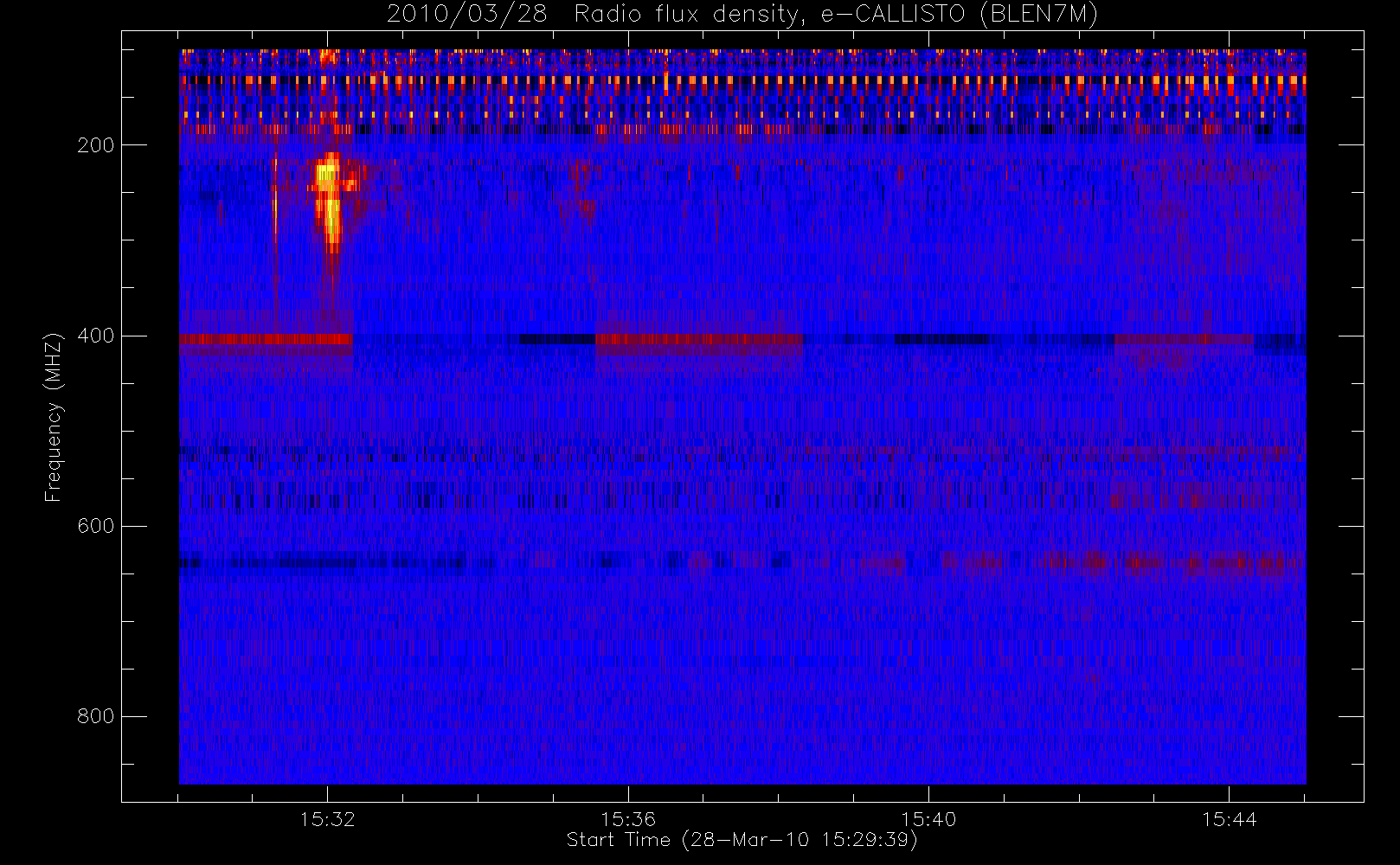Click the 'Start Time (28-Mar-10 15:29:39)' label
Image resolution: width=1400 pixels, height=865 pixels.
(742, 840)
